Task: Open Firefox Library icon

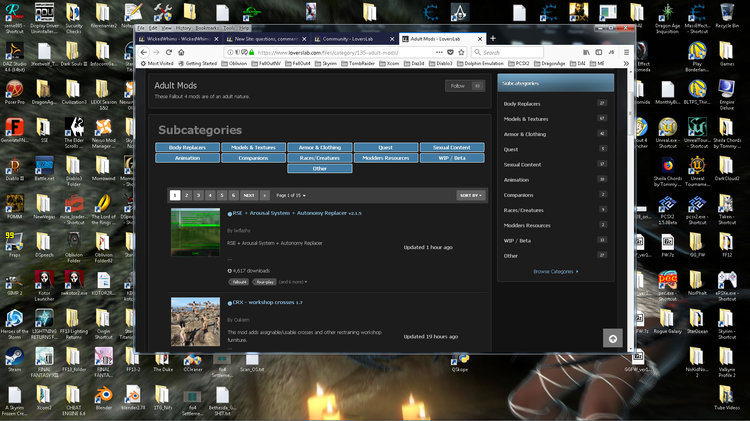Action: (x=586, y=52)
